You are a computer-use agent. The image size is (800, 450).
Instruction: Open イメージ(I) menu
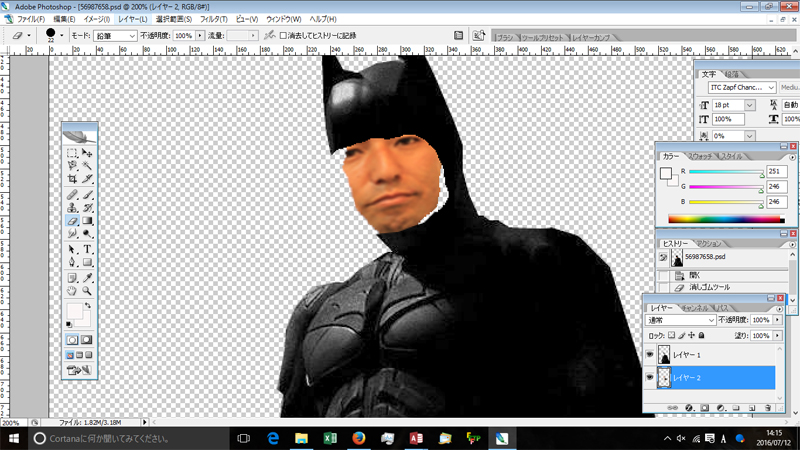click(96, 19)
